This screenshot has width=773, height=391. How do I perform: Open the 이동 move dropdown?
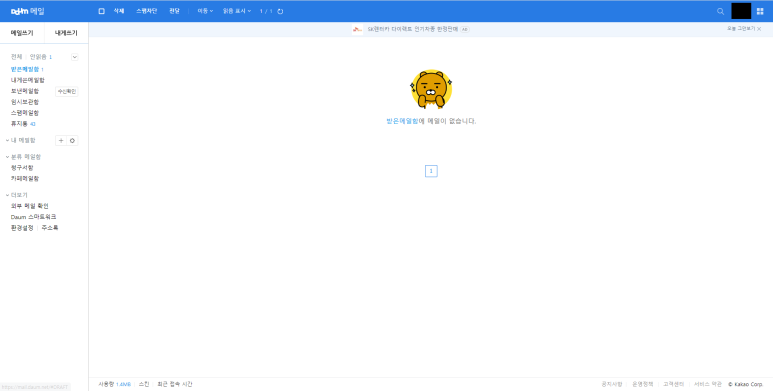coord(205,11)
